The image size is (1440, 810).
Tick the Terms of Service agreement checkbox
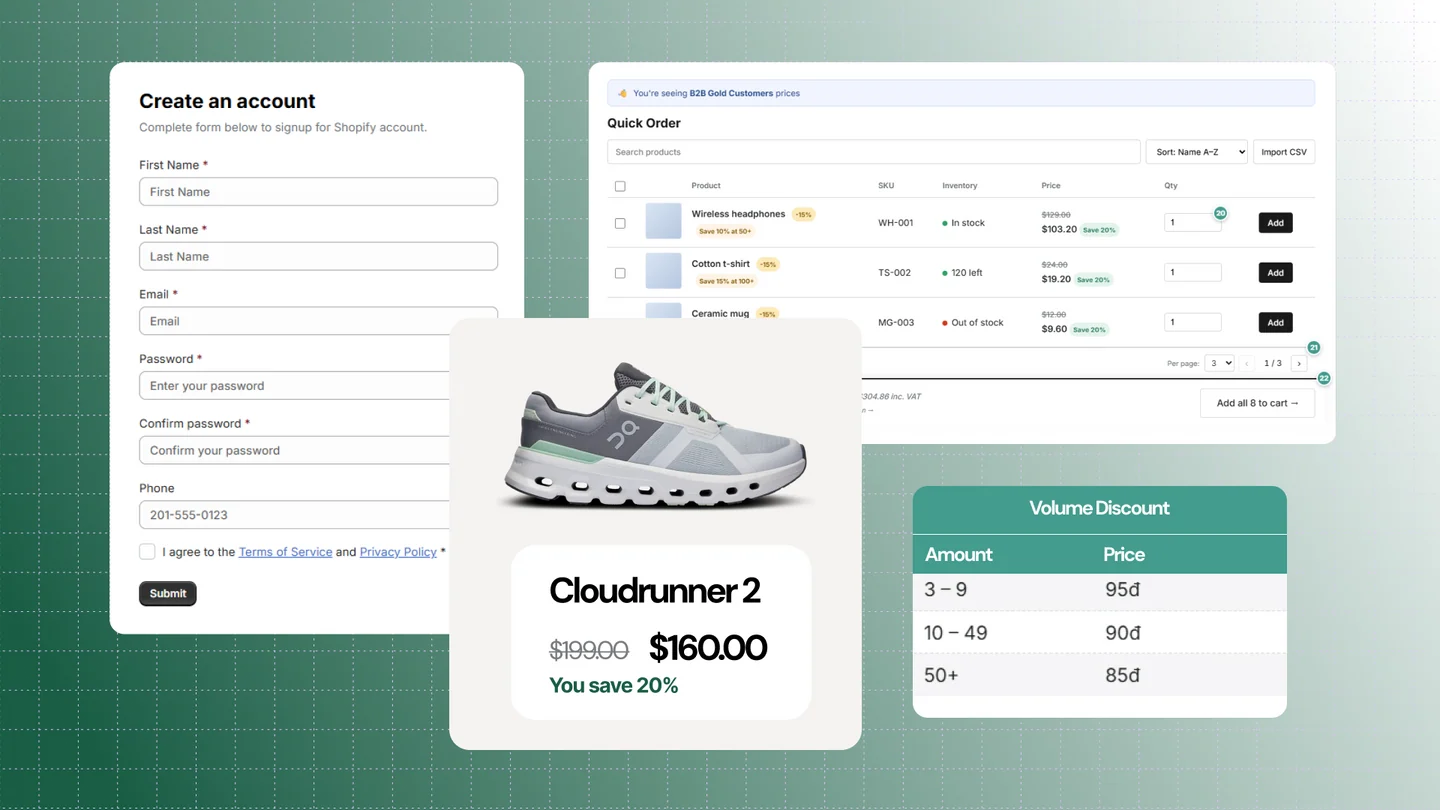[x=147, y=552]
